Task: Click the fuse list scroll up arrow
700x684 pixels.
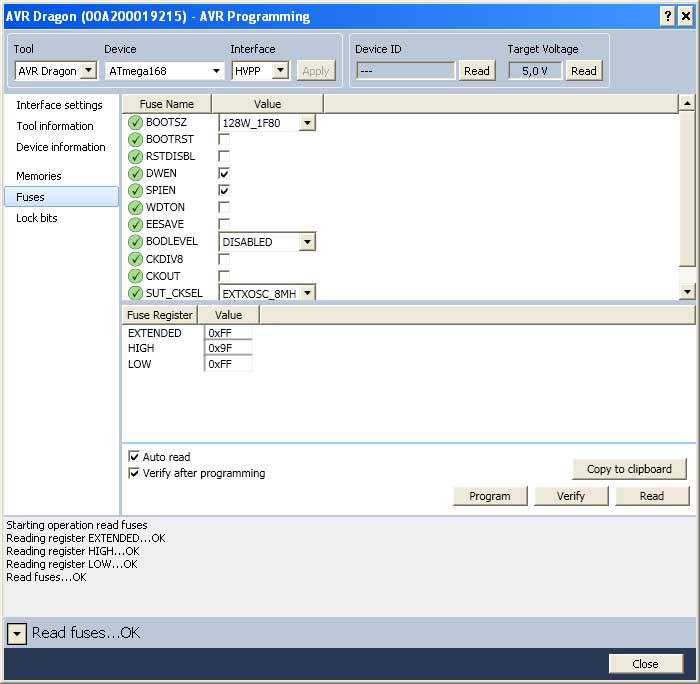Action: [687, 103]
